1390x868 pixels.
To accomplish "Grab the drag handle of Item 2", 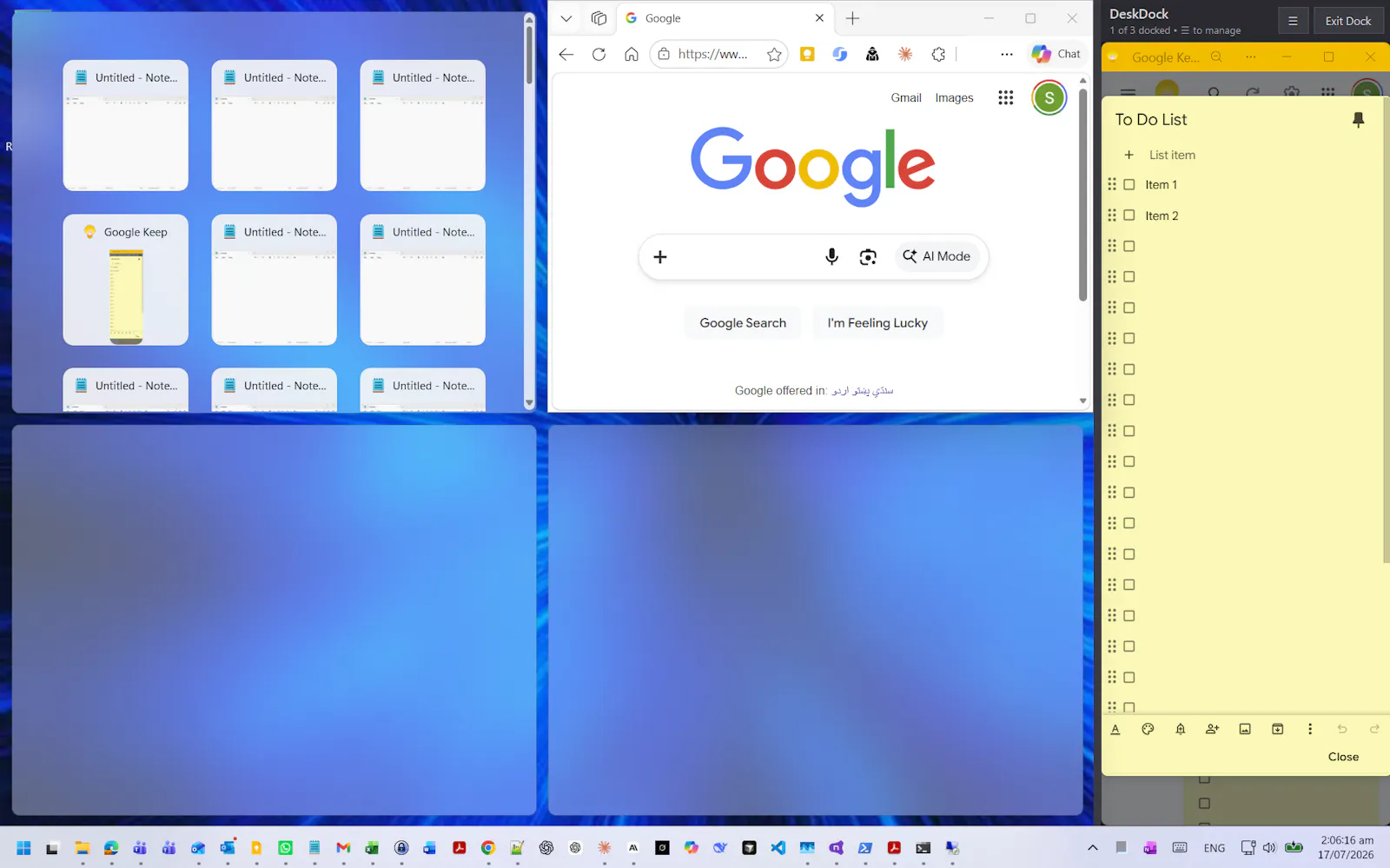I will click(x=1112, y=215).
